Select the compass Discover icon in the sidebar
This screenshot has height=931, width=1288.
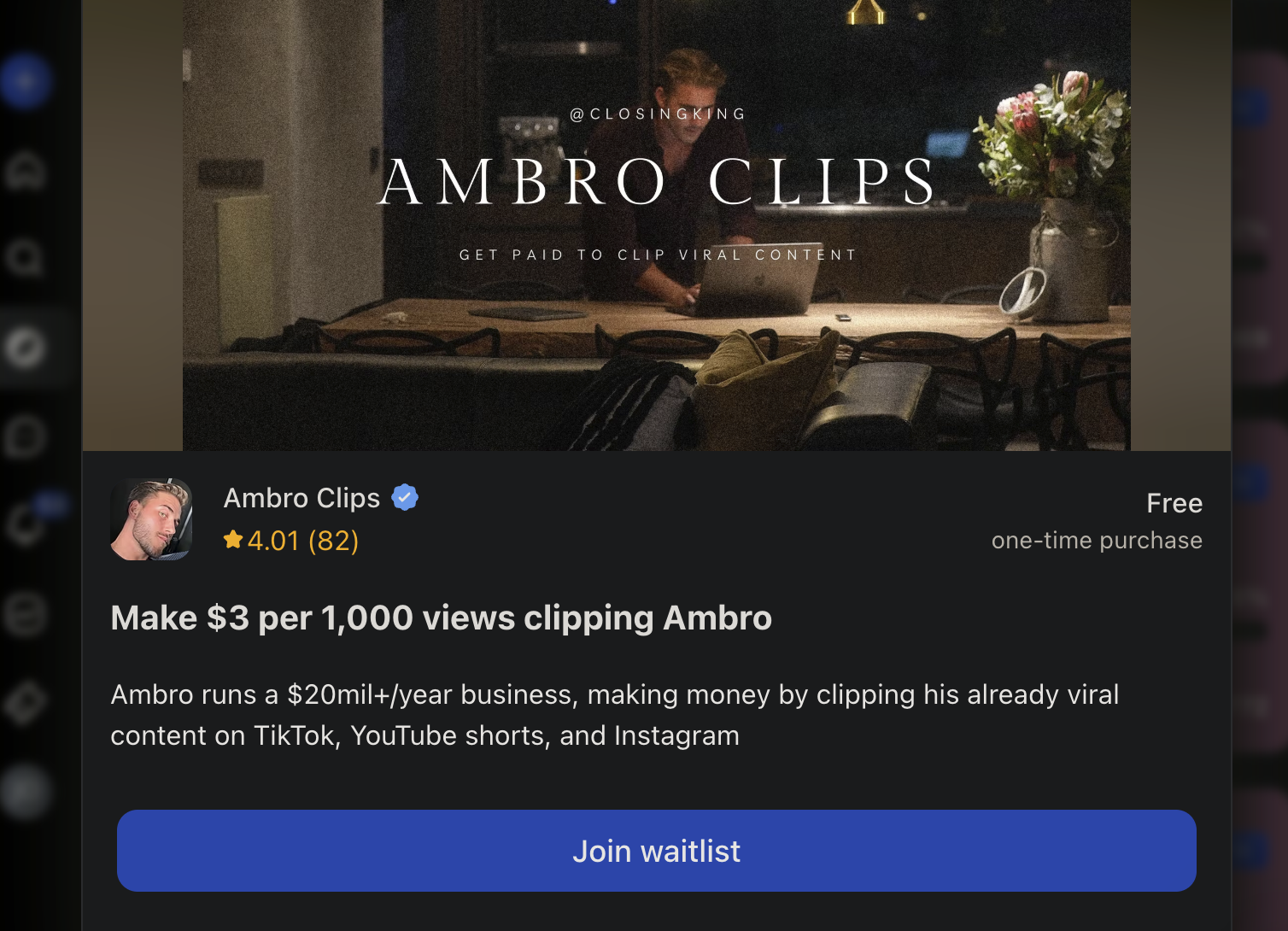25,348
